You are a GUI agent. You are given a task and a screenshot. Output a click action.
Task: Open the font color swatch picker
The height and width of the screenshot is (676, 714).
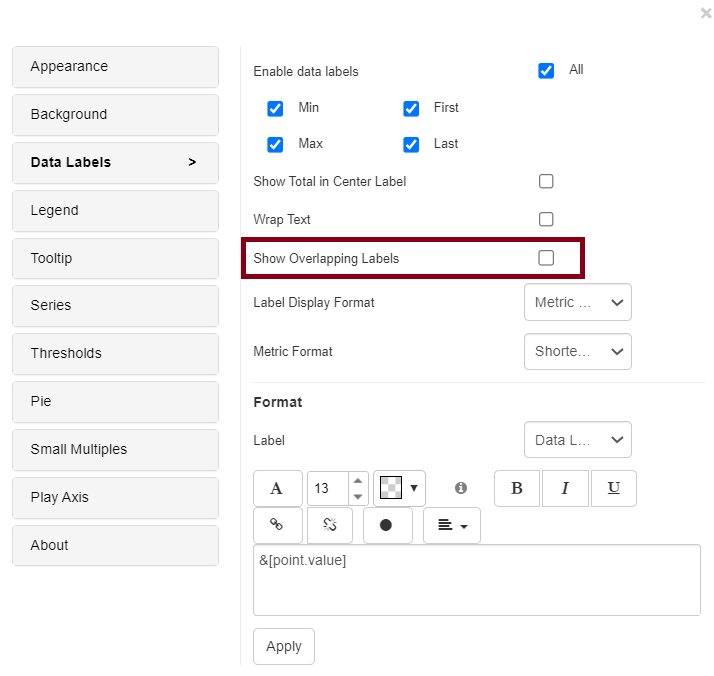[x=399, y=488]
